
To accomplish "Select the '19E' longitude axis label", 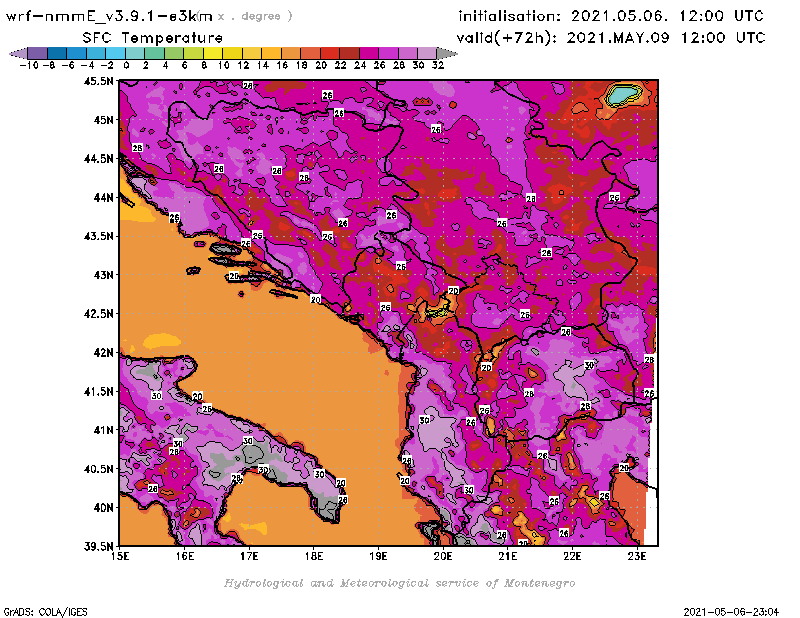I will pos(379,556).
